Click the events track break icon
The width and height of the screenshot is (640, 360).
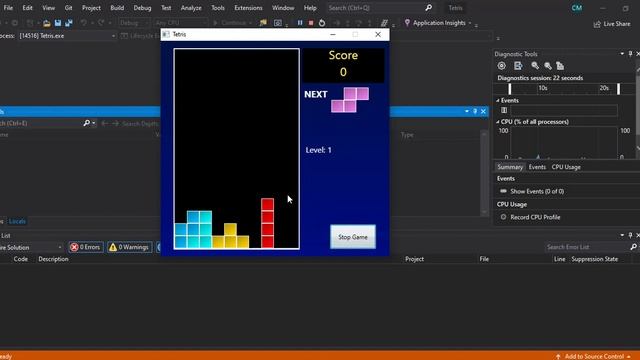coord(504,110)
